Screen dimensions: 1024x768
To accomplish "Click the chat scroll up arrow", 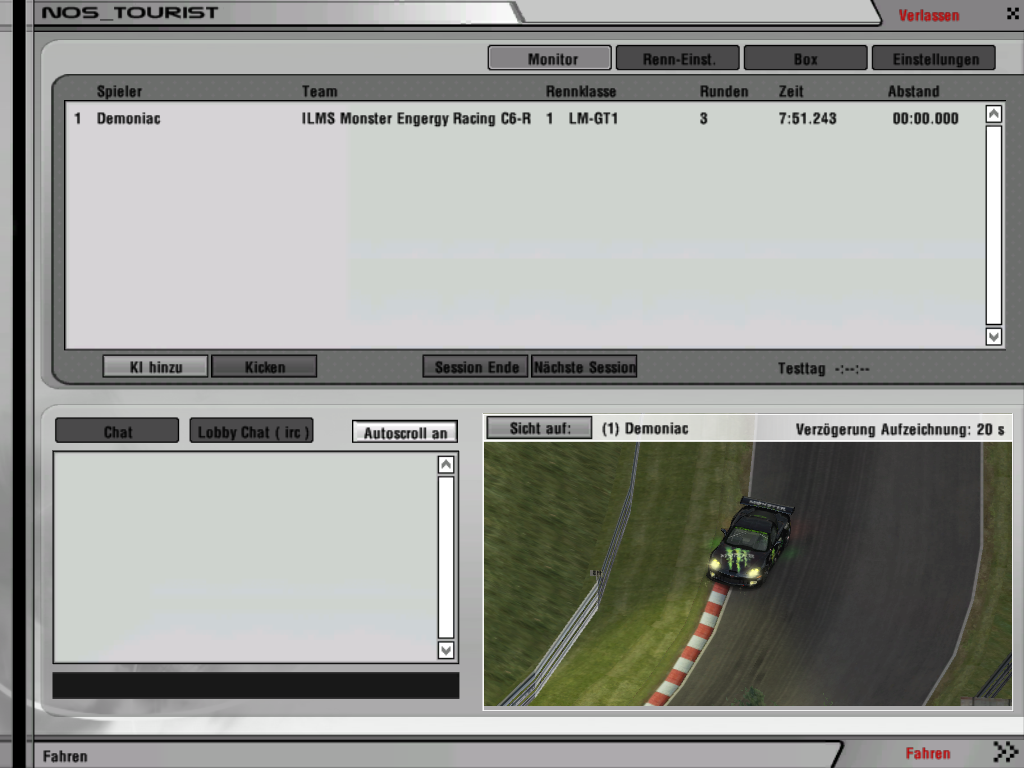I will pyautogui.click(x=446, y=464).
